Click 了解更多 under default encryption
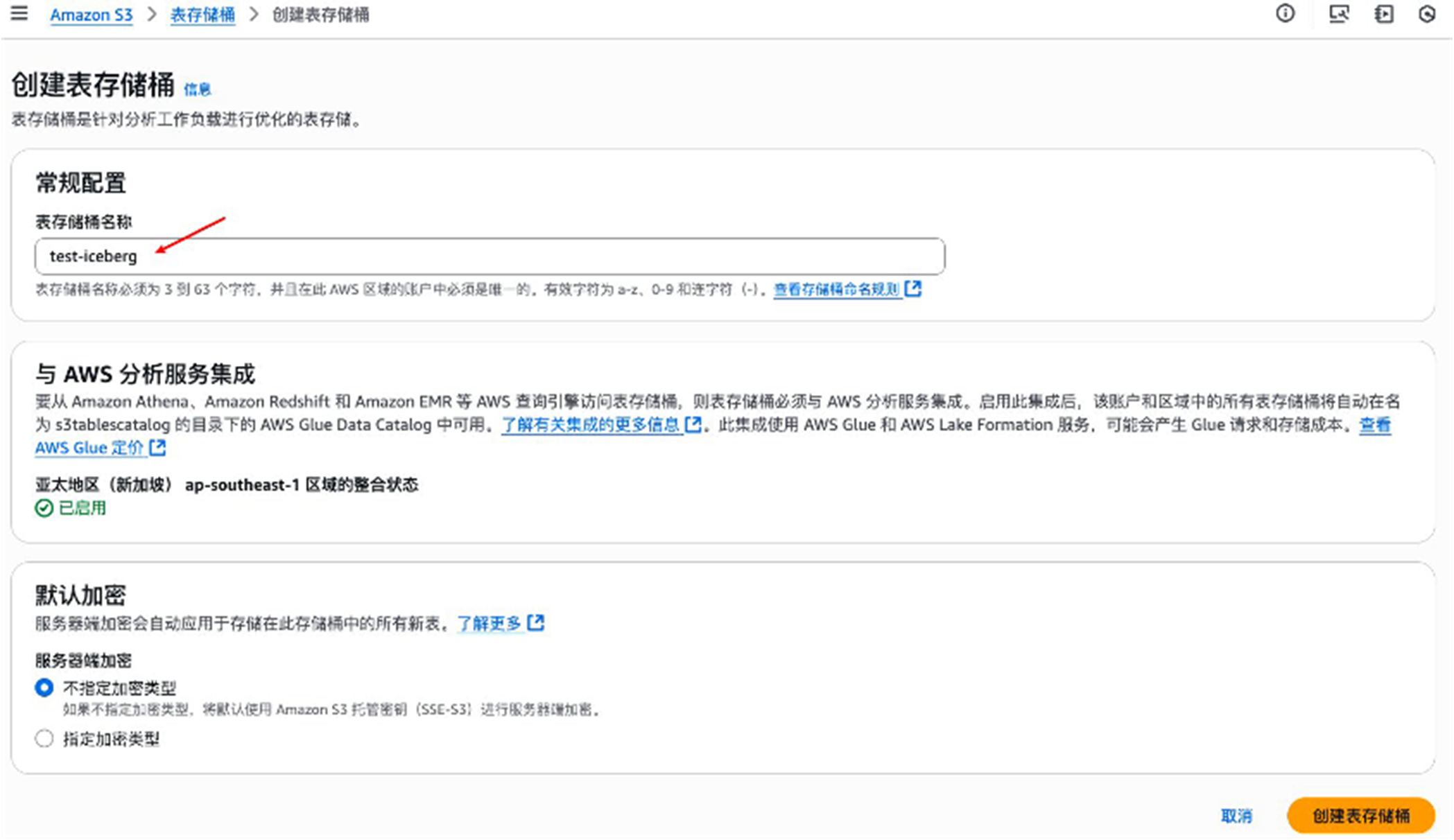Image resolution: width=1454 pixels, height=840 pixels. 489,623
